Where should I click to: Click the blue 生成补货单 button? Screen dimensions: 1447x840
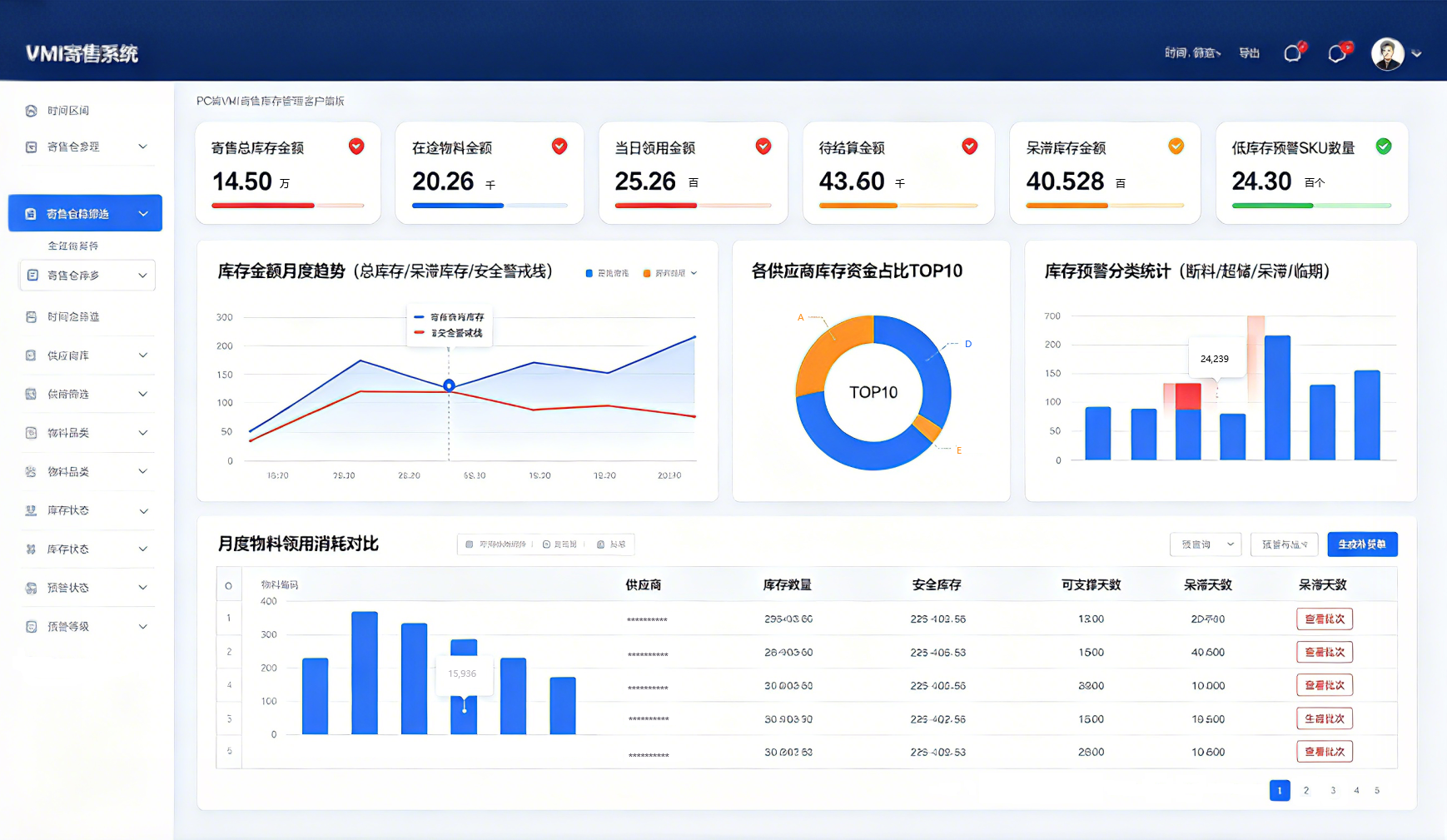point(1362,544)
